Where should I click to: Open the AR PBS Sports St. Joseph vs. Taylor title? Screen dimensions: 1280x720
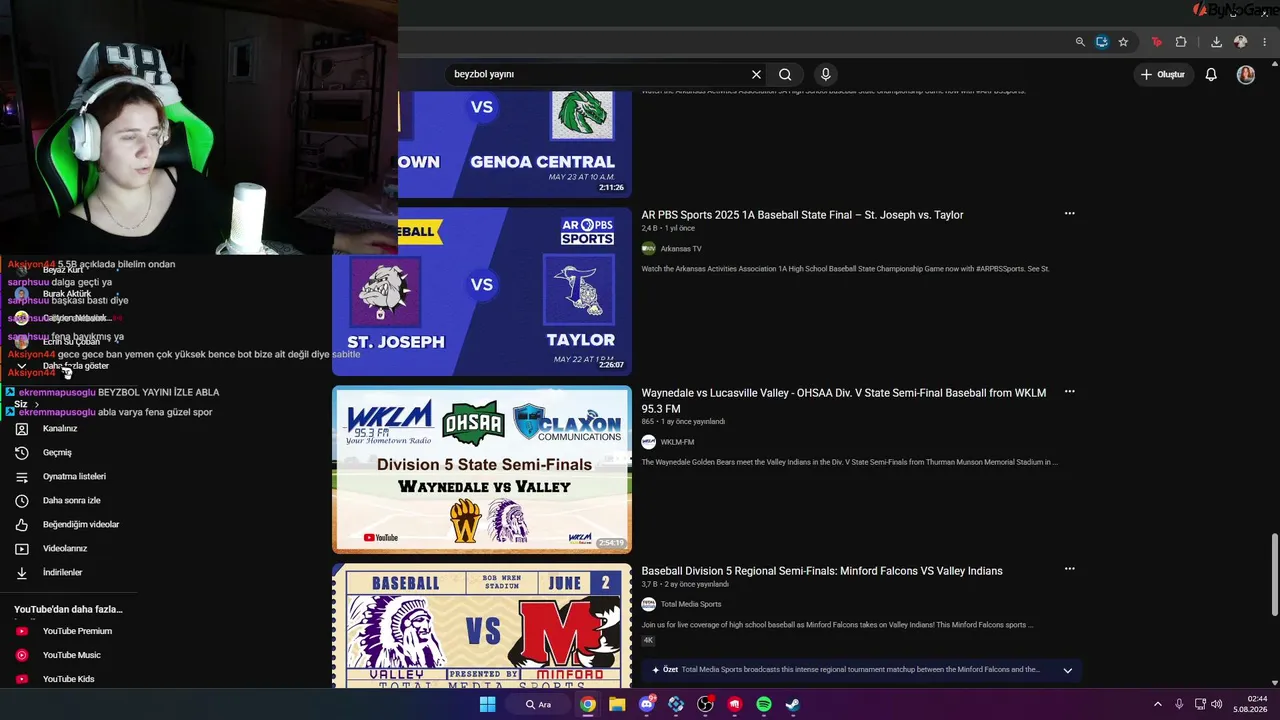pyautogui.click(x=802, y=215)
